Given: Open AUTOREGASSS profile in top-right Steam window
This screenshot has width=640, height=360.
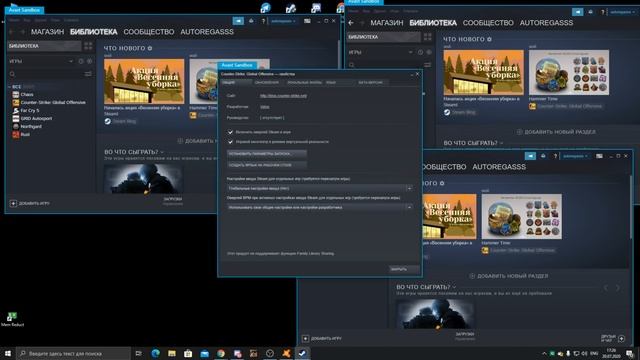Looking at the screenshot, I should 546,22.
